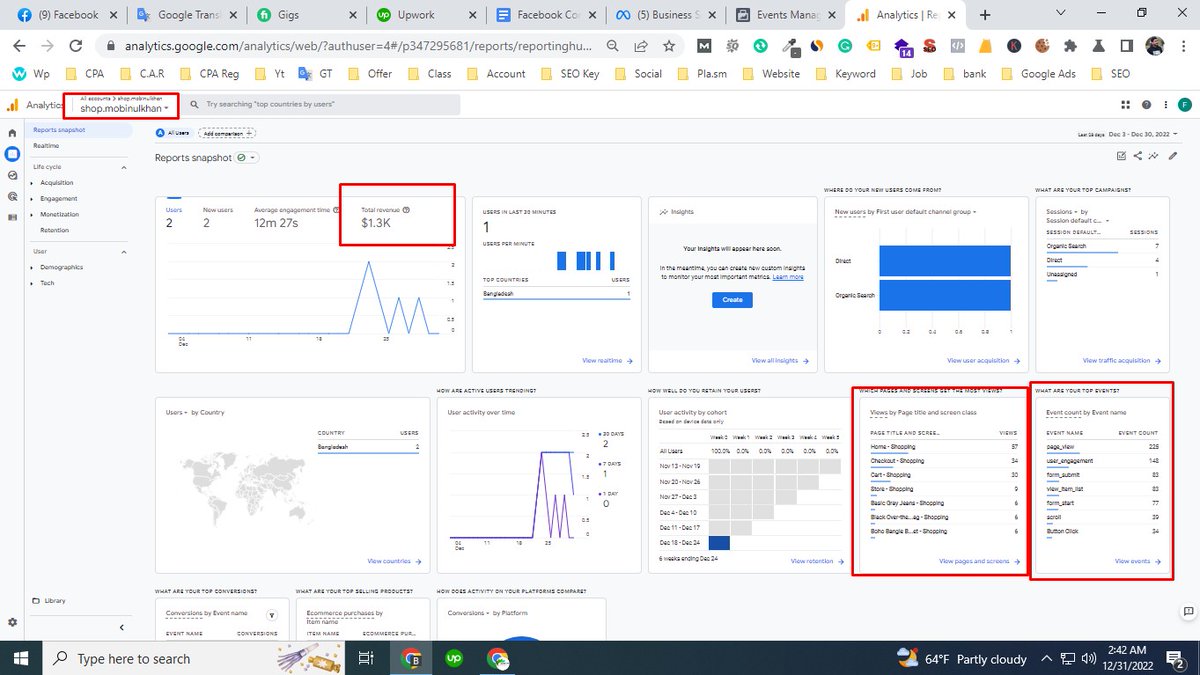Open View realtime link
The height and width of the screenshot is (675, 1200).
coord(606,360)
